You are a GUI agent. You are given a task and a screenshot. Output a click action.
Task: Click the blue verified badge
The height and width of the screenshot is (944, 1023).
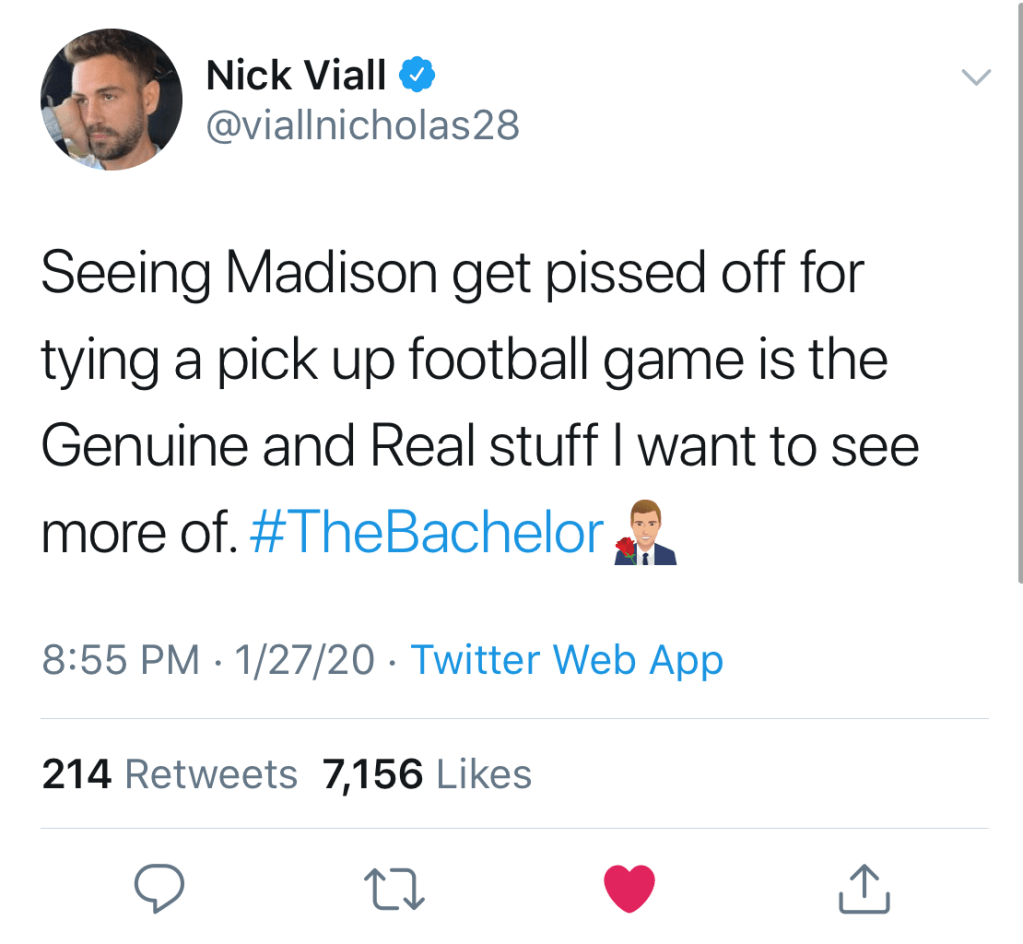[417, 74]
